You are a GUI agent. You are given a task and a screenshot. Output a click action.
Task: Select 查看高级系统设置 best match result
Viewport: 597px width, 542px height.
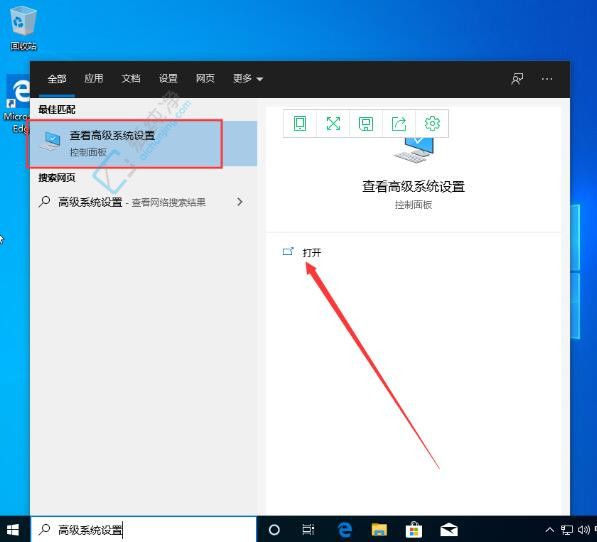[143, 143]
